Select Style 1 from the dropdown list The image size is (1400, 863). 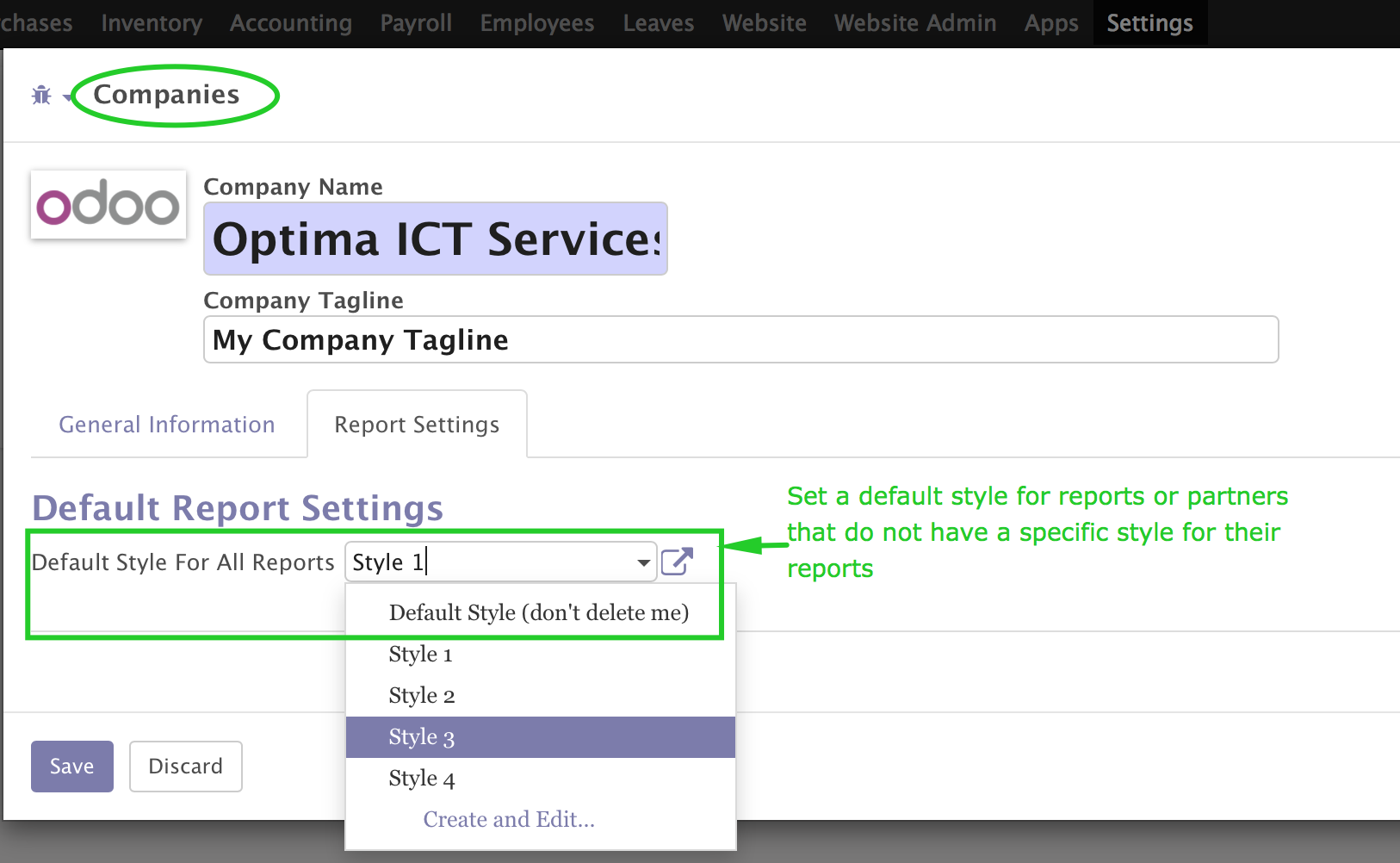coord(540,655)
